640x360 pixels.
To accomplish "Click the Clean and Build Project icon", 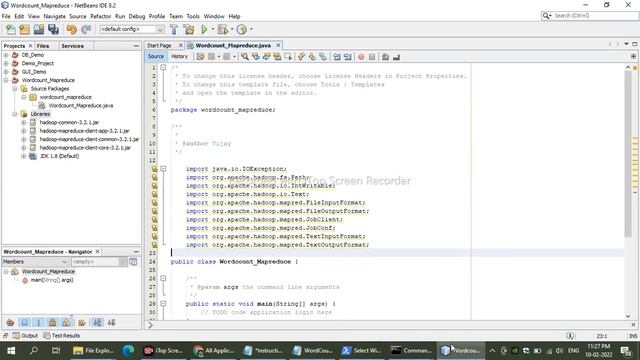I will 189,29.
